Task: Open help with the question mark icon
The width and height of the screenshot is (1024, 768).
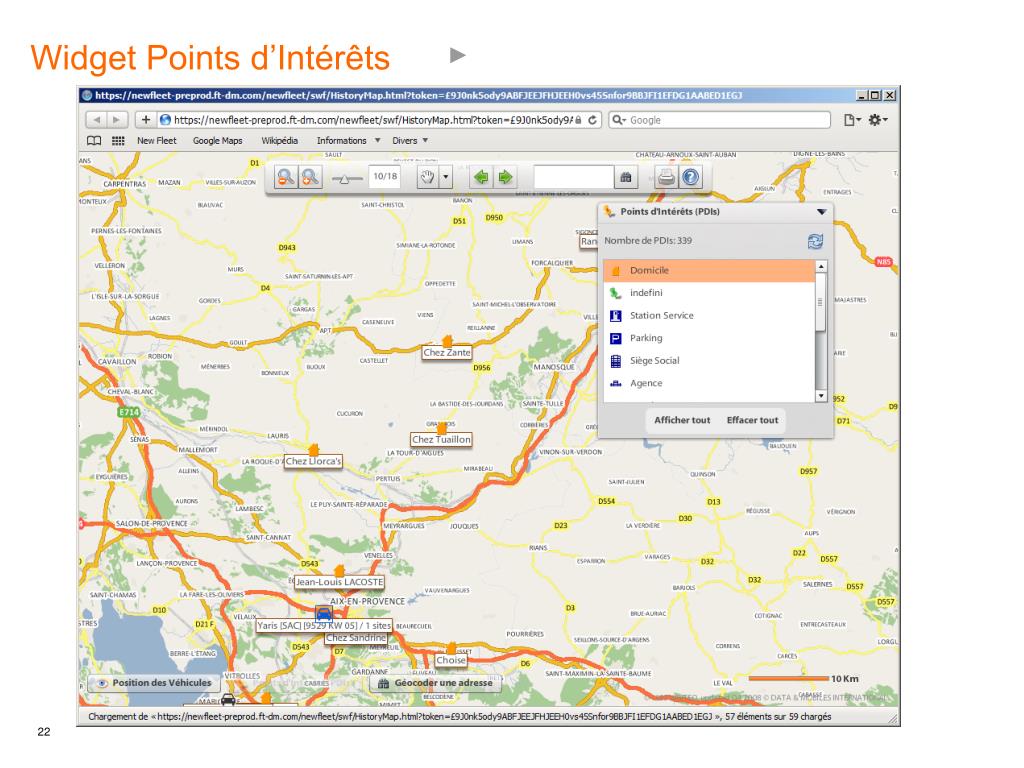Action: [691, 177]
